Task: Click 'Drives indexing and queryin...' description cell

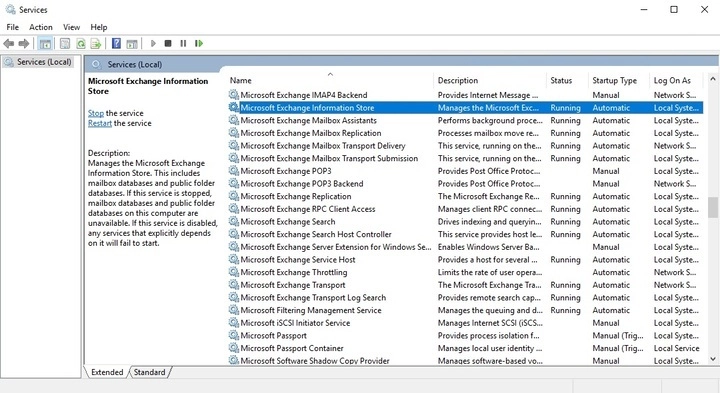Action: (x=489, y=222)
